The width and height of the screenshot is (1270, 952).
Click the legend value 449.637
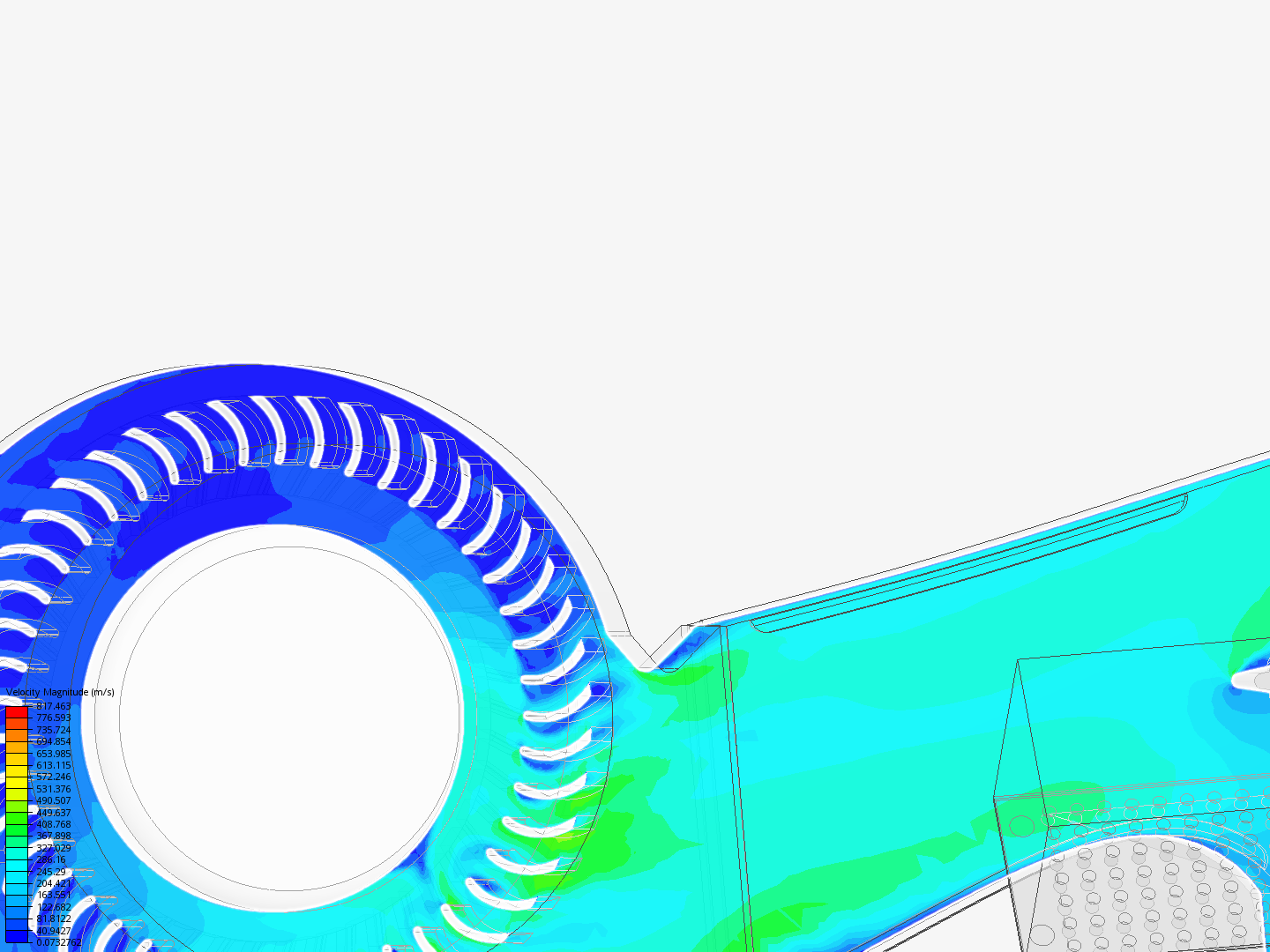[53, 813]
